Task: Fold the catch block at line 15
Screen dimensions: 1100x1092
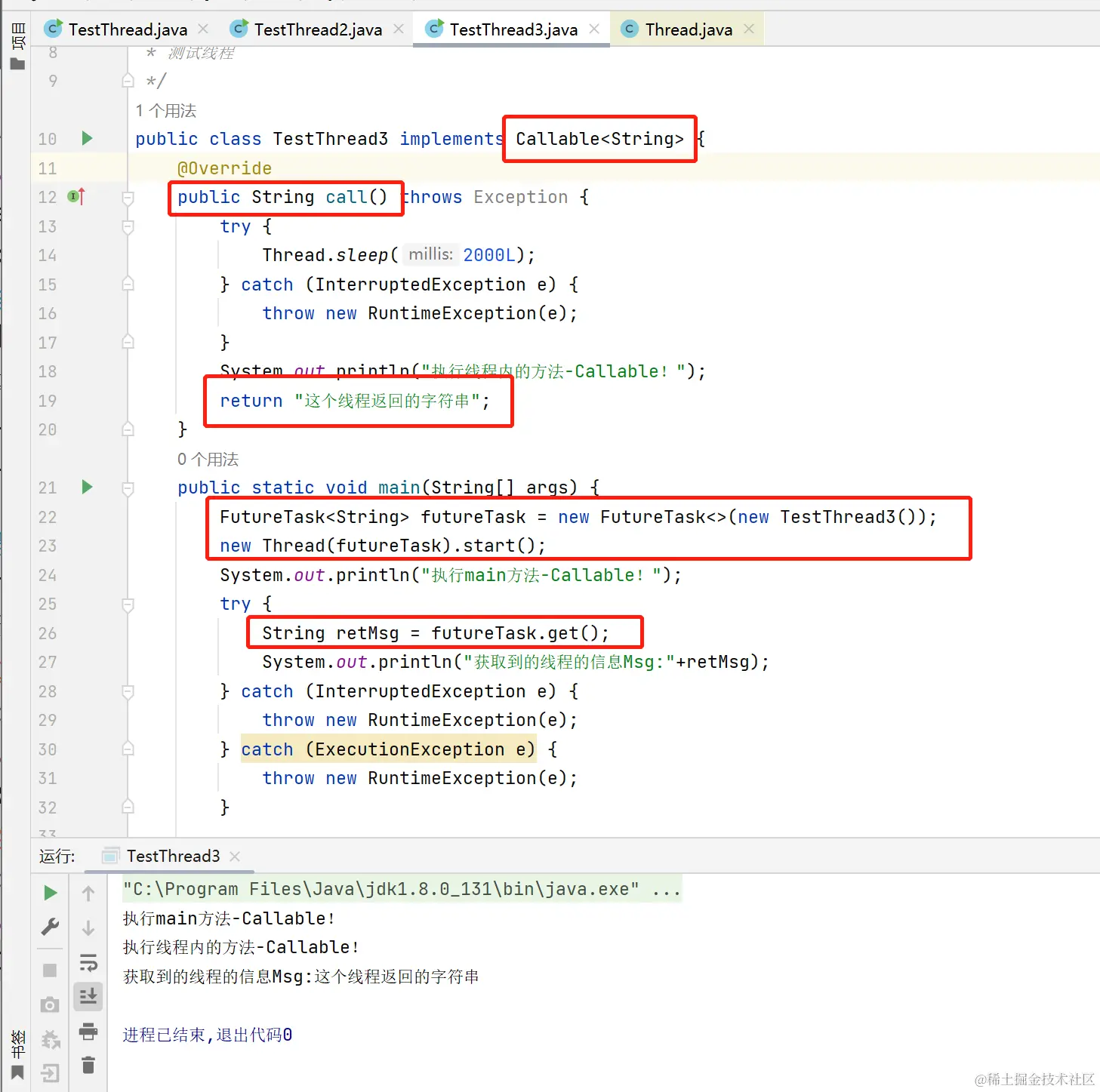Action: pos(128,285)
